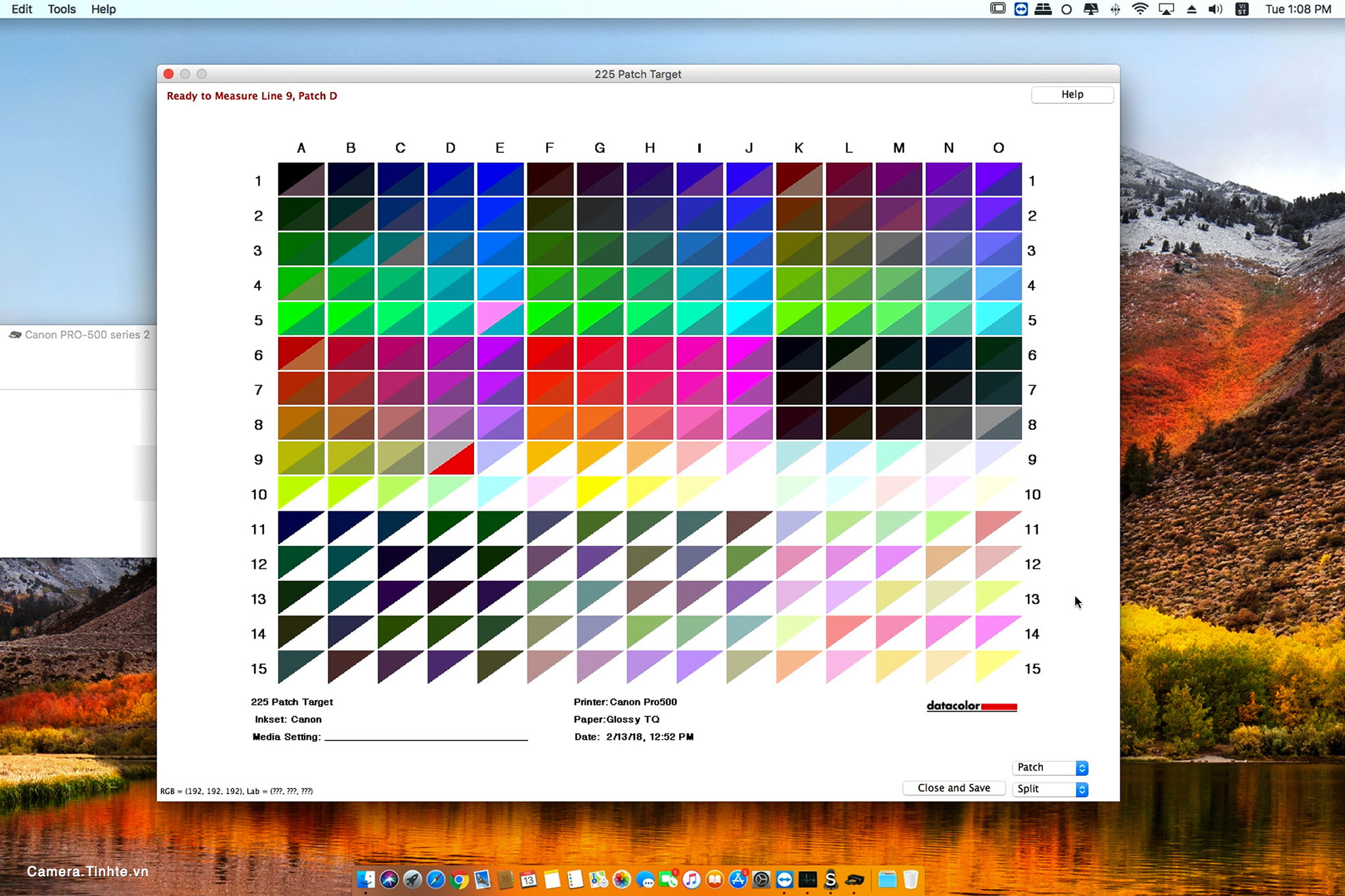The height and width of the screenshot is (896, 1345).
Task: Select yellow patch G in line 10
Action: tap(600, 493)
